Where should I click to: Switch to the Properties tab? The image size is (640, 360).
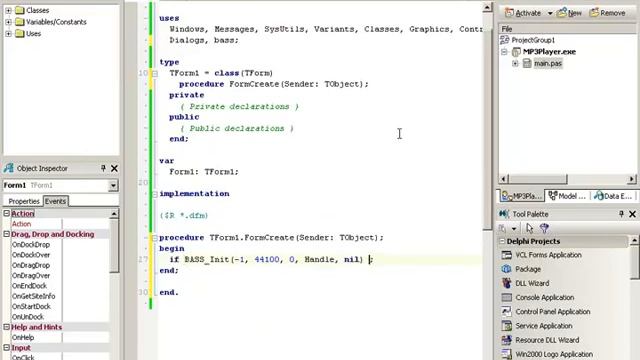point(24,201)
